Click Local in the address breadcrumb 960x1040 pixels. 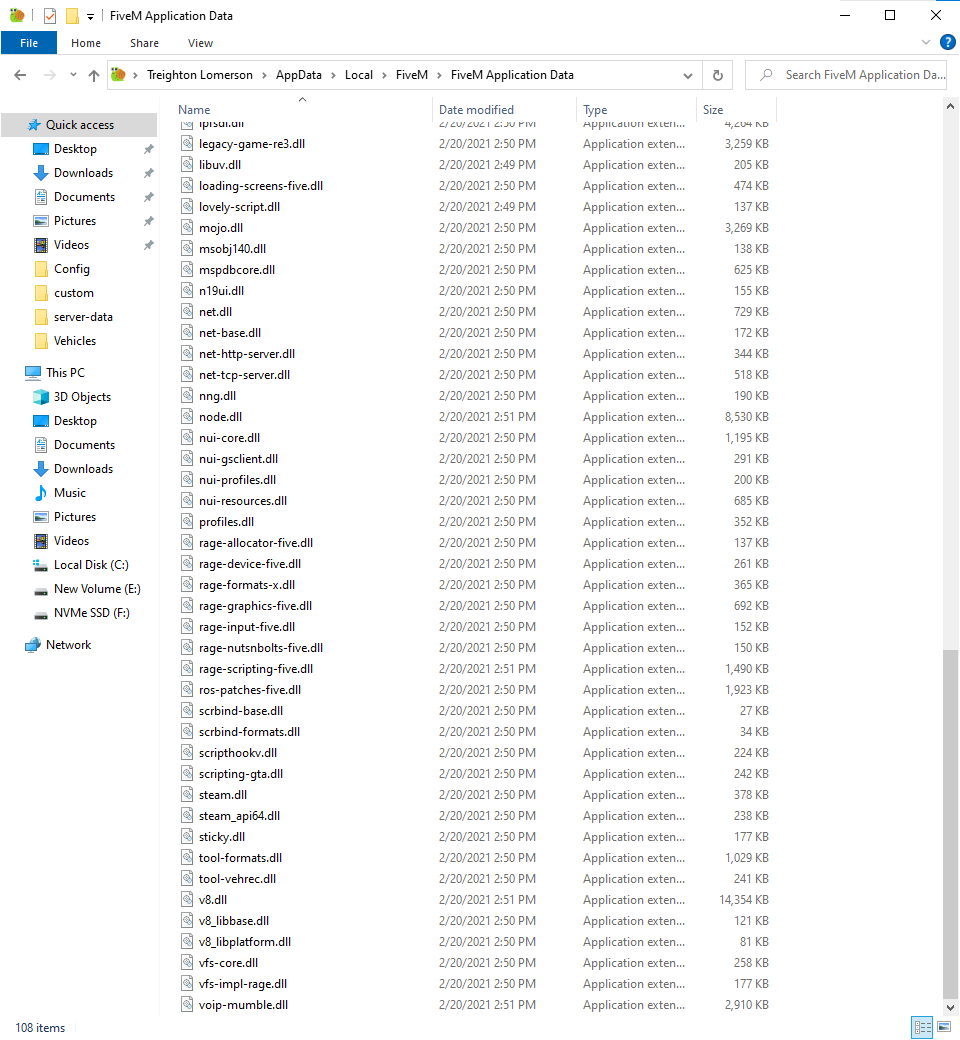point(359,75)
